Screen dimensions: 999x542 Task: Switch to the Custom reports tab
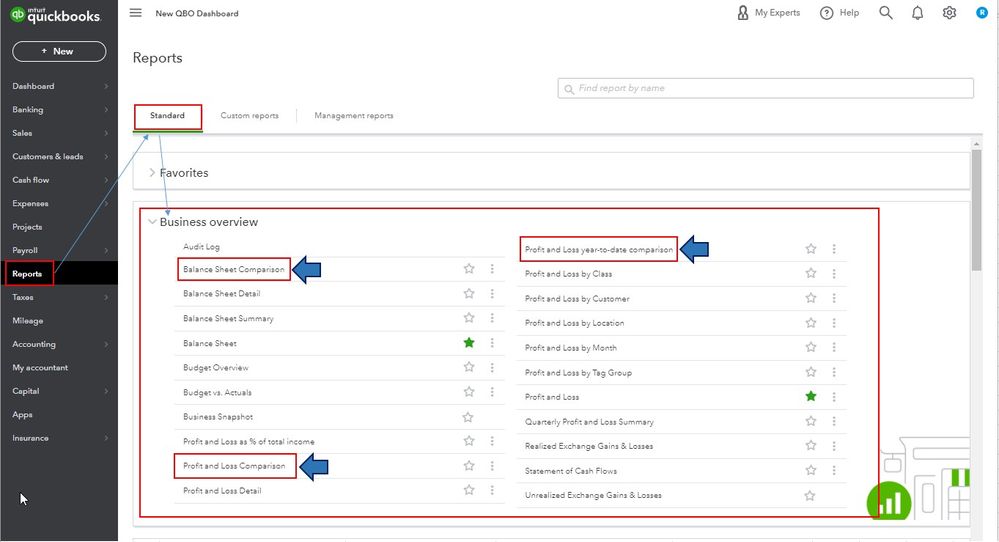(249, 116)
